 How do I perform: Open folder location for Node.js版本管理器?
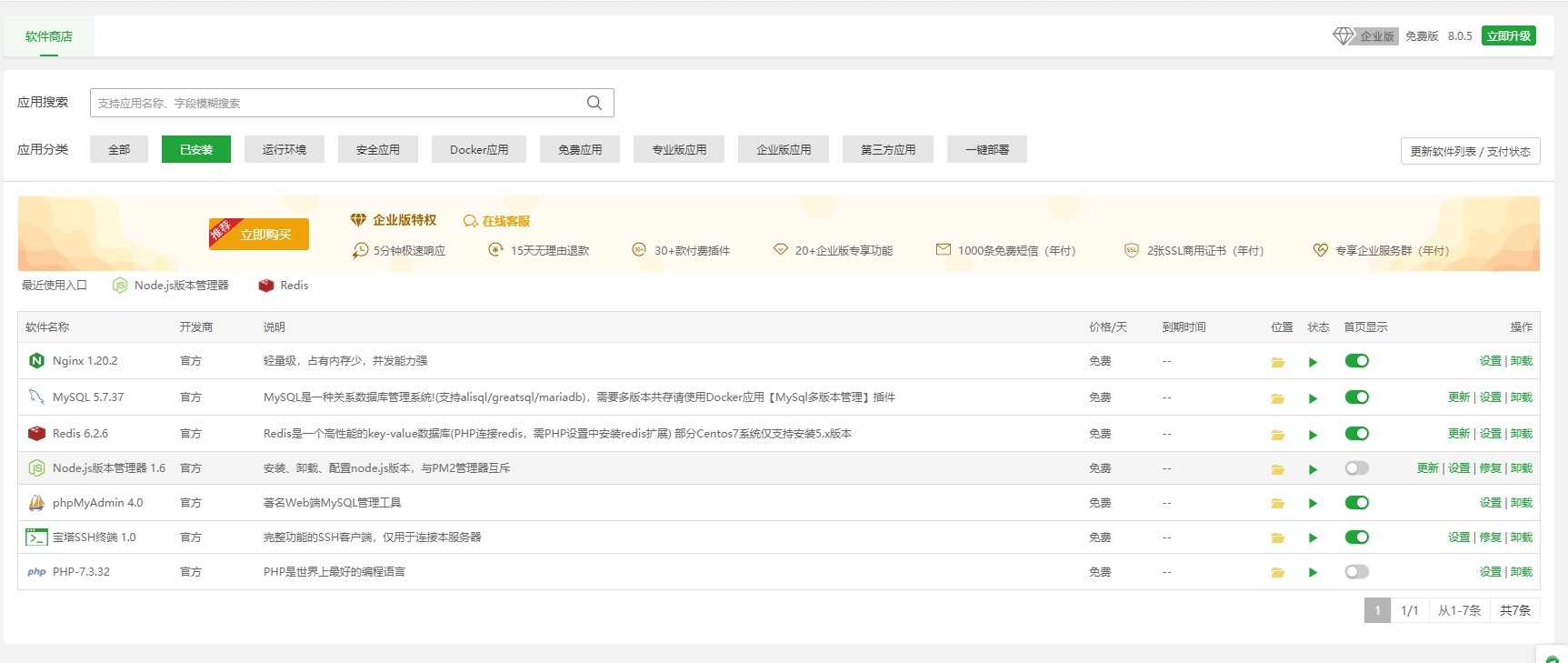point(1277,469)
